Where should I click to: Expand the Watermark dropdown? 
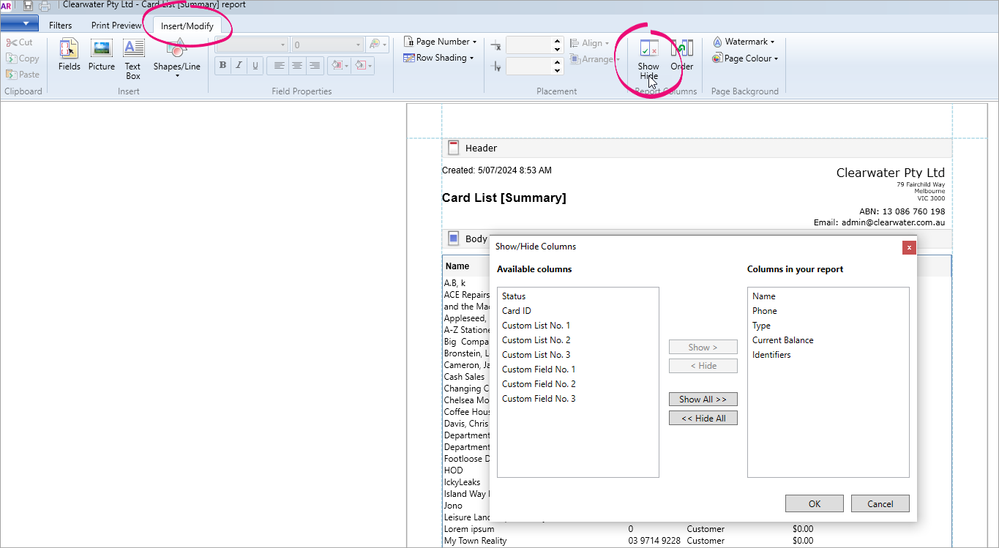pos(744,42)
